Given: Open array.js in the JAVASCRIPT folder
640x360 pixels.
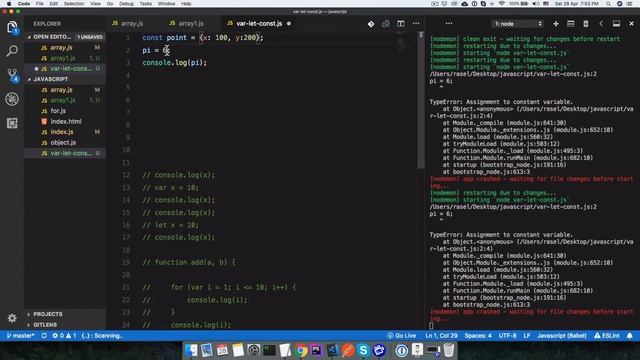Looking at the screenshot, I should (x=65, y=89).
